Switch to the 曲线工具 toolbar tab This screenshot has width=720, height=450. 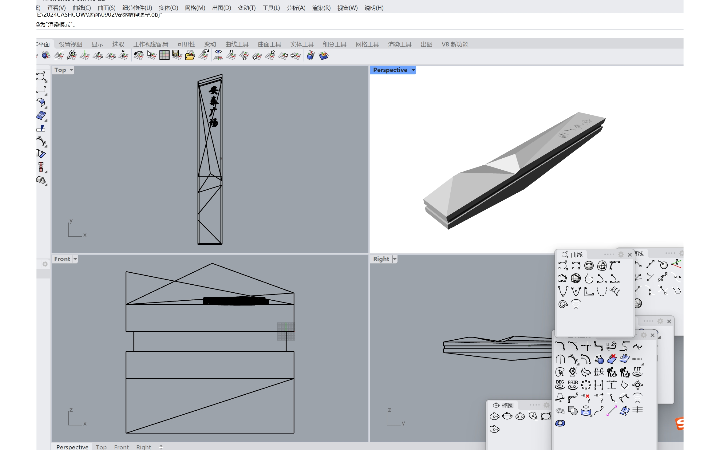pos(237,44)
